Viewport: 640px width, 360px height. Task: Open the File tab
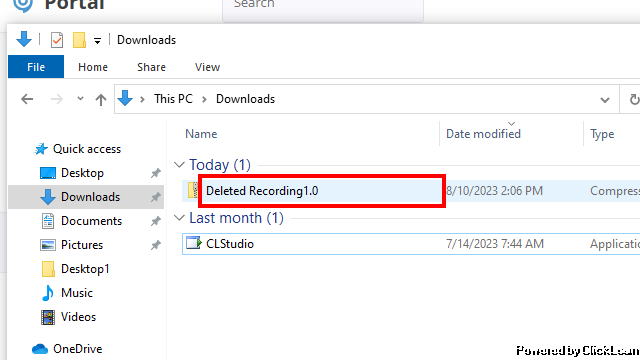point(36,67)
